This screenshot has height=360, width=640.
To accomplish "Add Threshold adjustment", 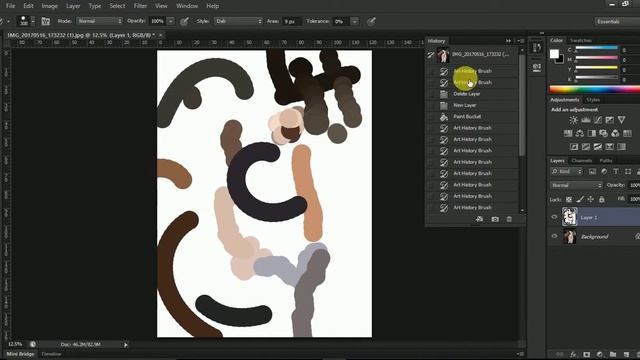I will pos(598,147).
